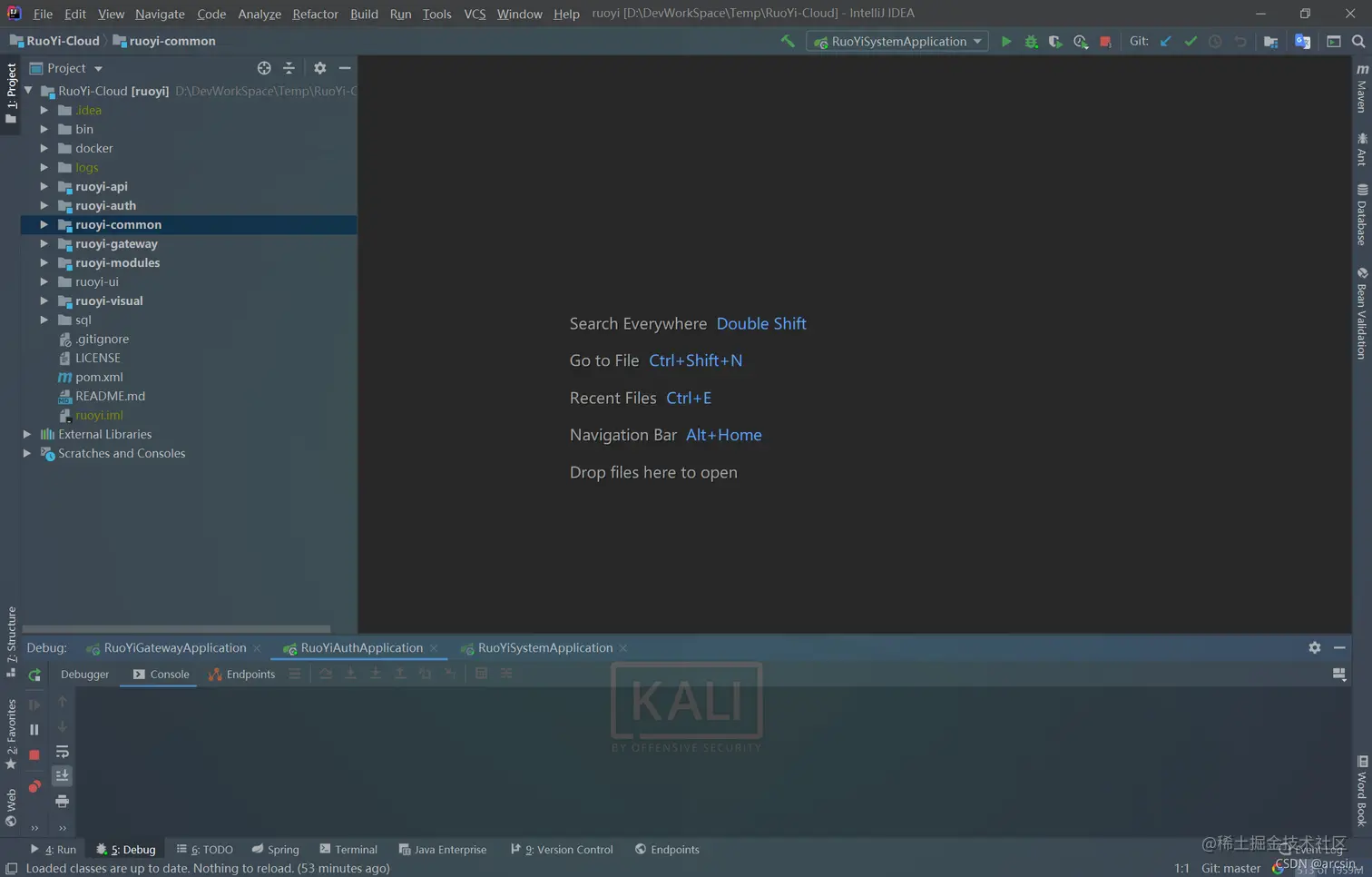Open Debug panel settings gear
This screenshot has width=1372, height=877.
click(x=1315, y=647)
